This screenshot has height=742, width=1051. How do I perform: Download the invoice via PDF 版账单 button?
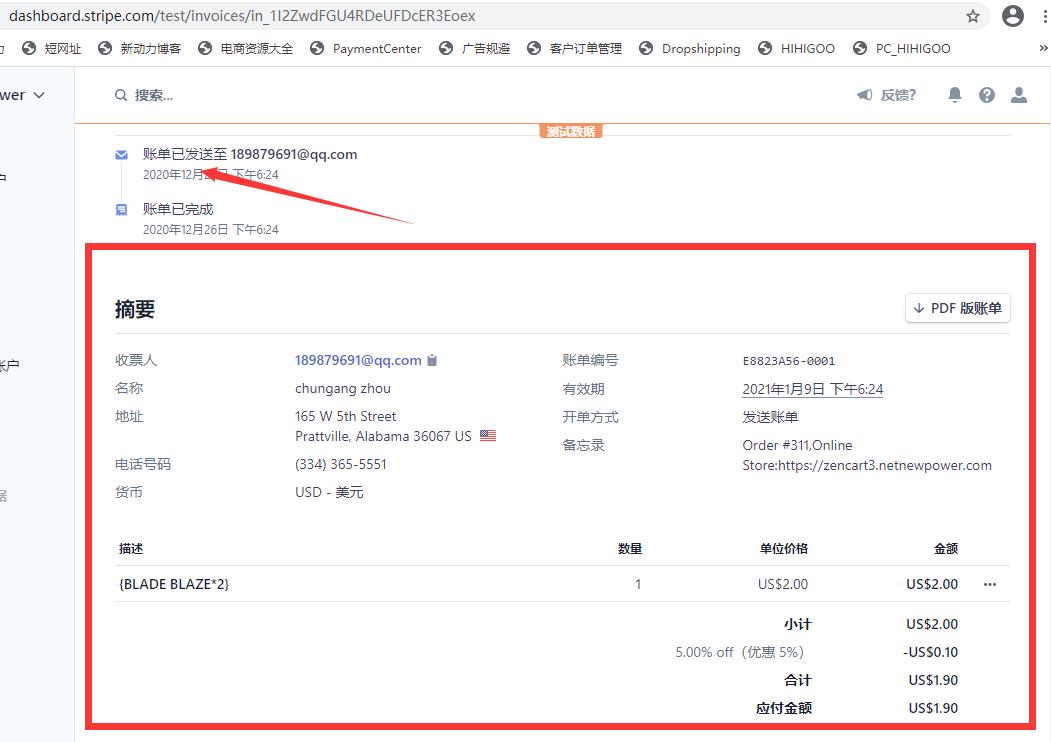pos(958,308)
